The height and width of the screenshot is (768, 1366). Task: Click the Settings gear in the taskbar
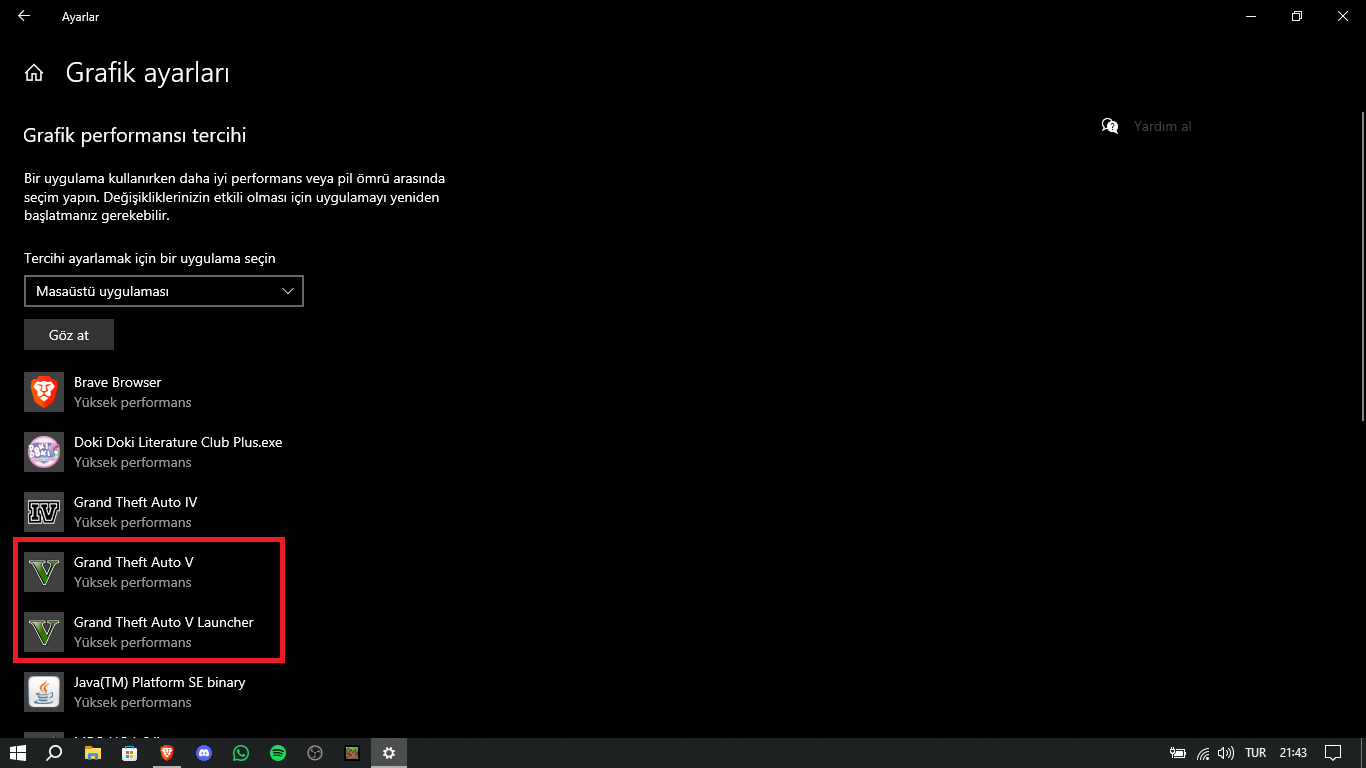coord(389,753)
